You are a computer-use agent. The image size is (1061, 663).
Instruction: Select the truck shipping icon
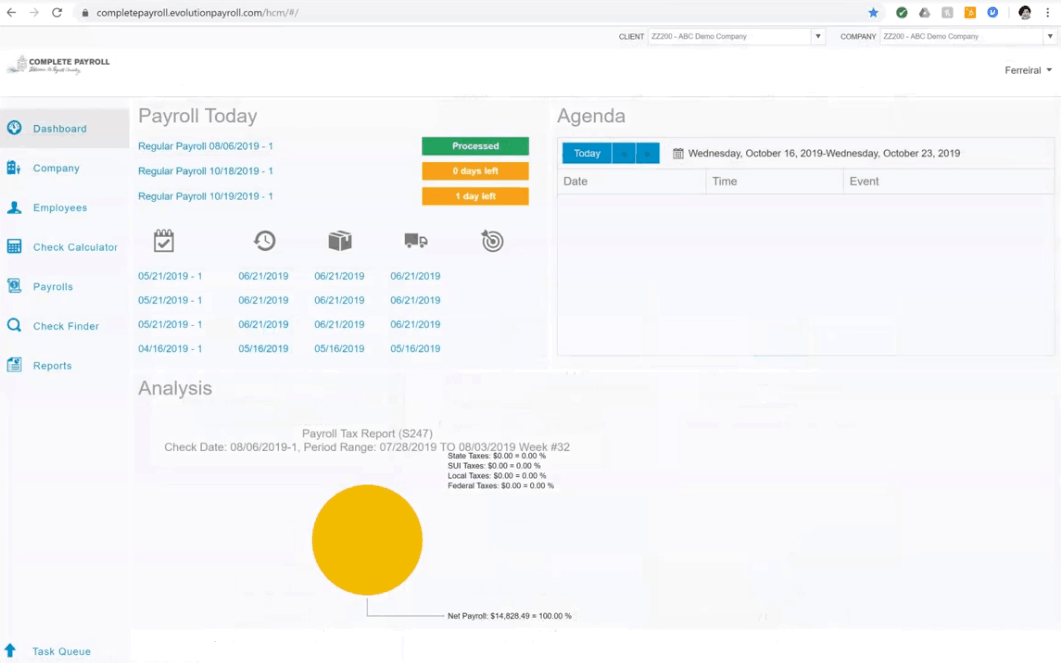point(416,240)
